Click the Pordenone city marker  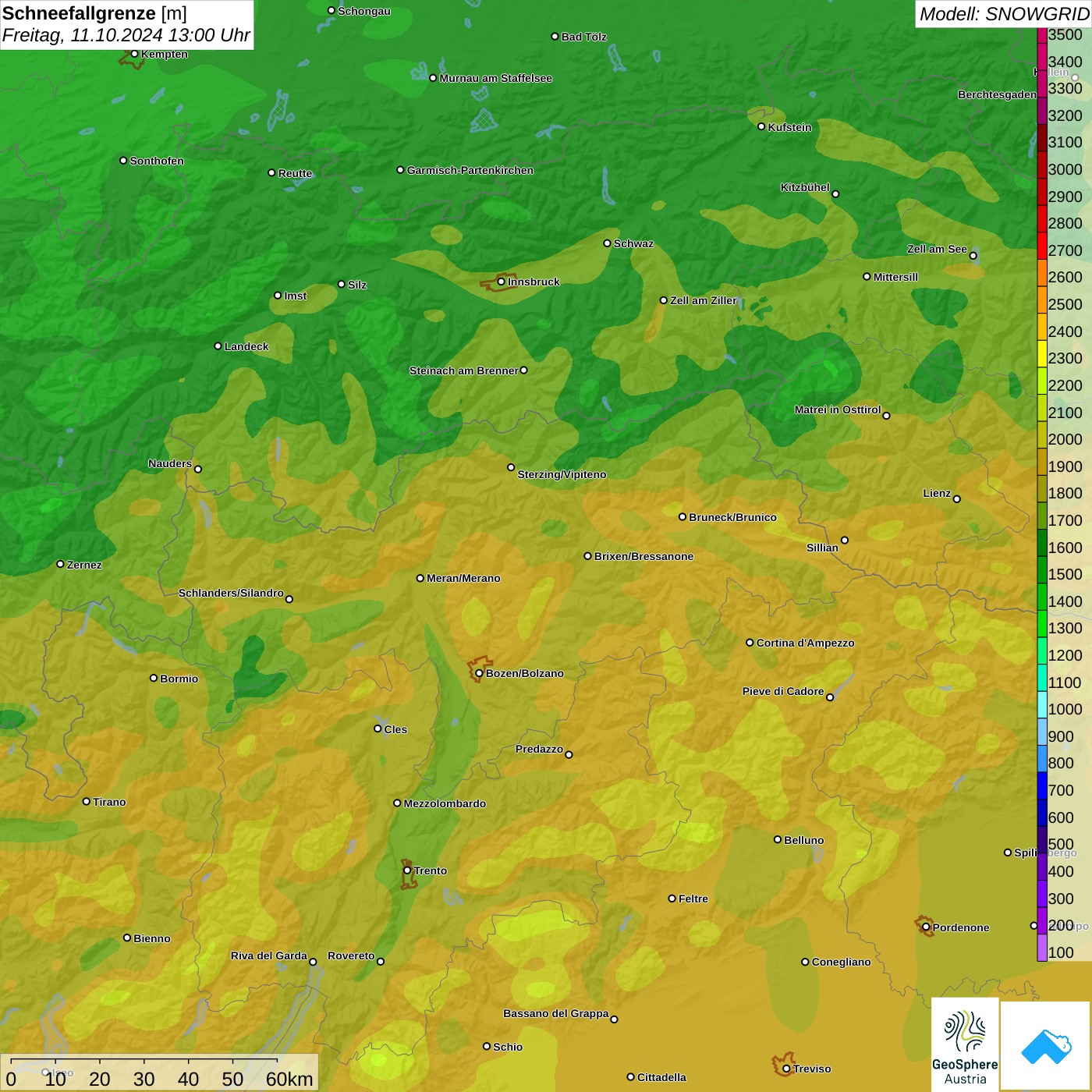coord(926,927)
